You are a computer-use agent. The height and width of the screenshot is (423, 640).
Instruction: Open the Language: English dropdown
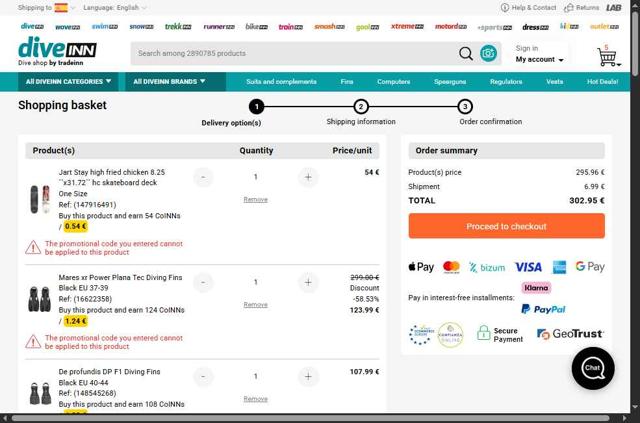115,7
